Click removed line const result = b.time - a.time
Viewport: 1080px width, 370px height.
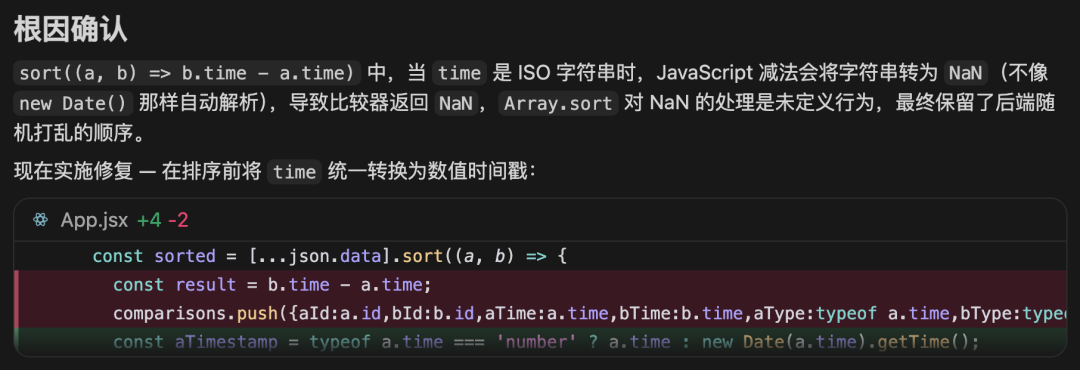540,285
